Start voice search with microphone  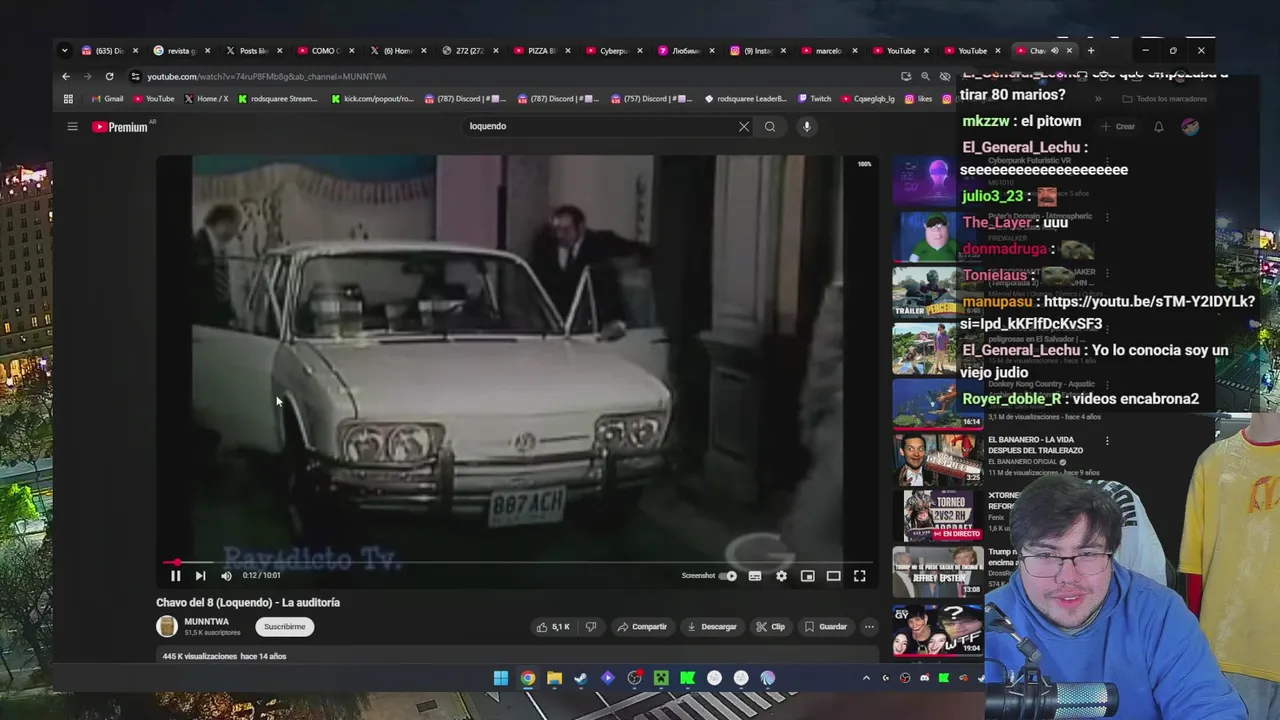tap(807, 127)
